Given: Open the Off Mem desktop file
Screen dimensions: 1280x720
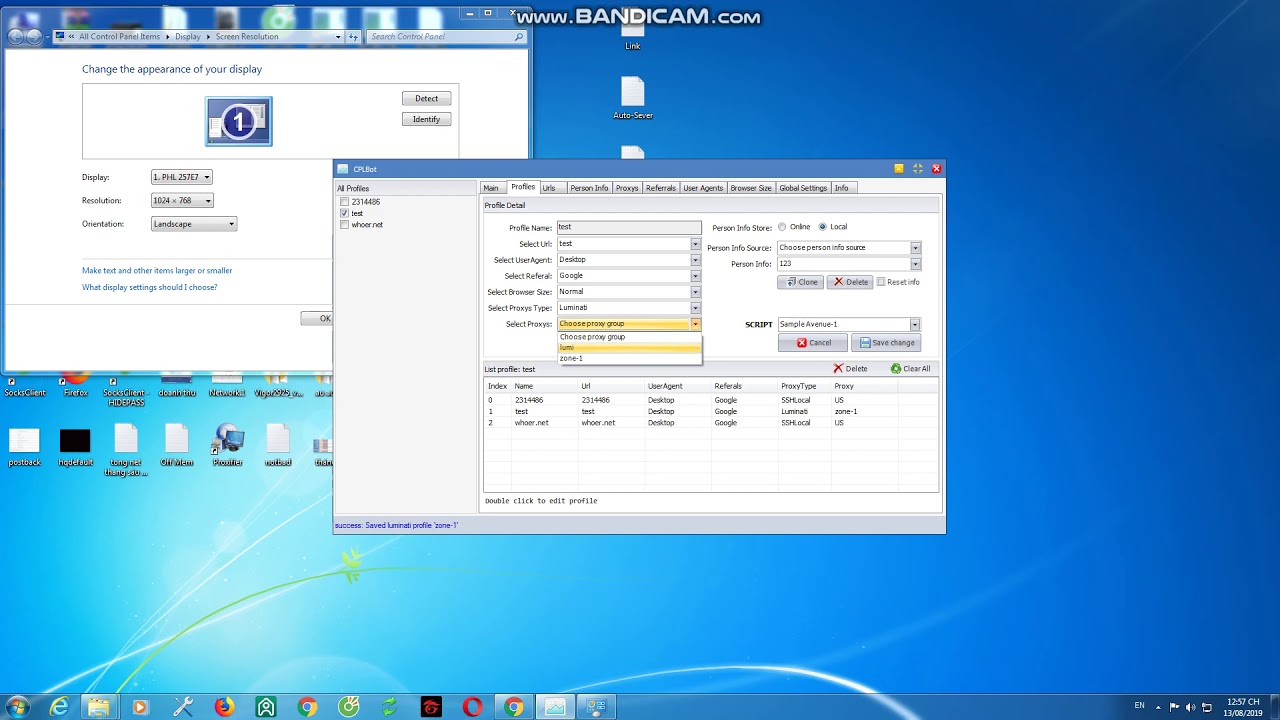Looking at the screenshot, I should click(x=176, y=445).
